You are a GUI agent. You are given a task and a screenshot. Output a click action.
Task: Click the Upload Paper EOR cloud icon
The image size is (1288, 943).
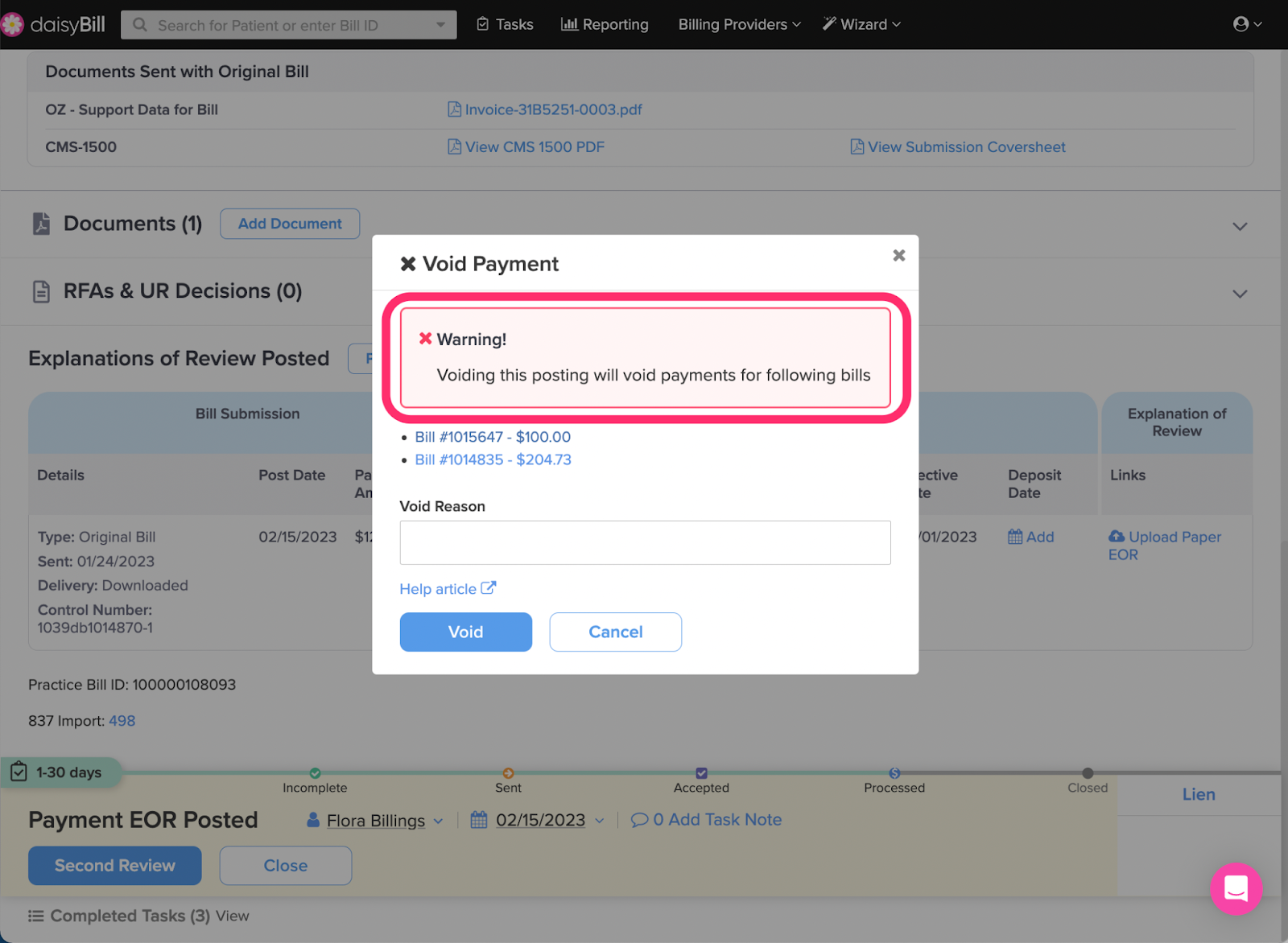tap(1117, 537)
